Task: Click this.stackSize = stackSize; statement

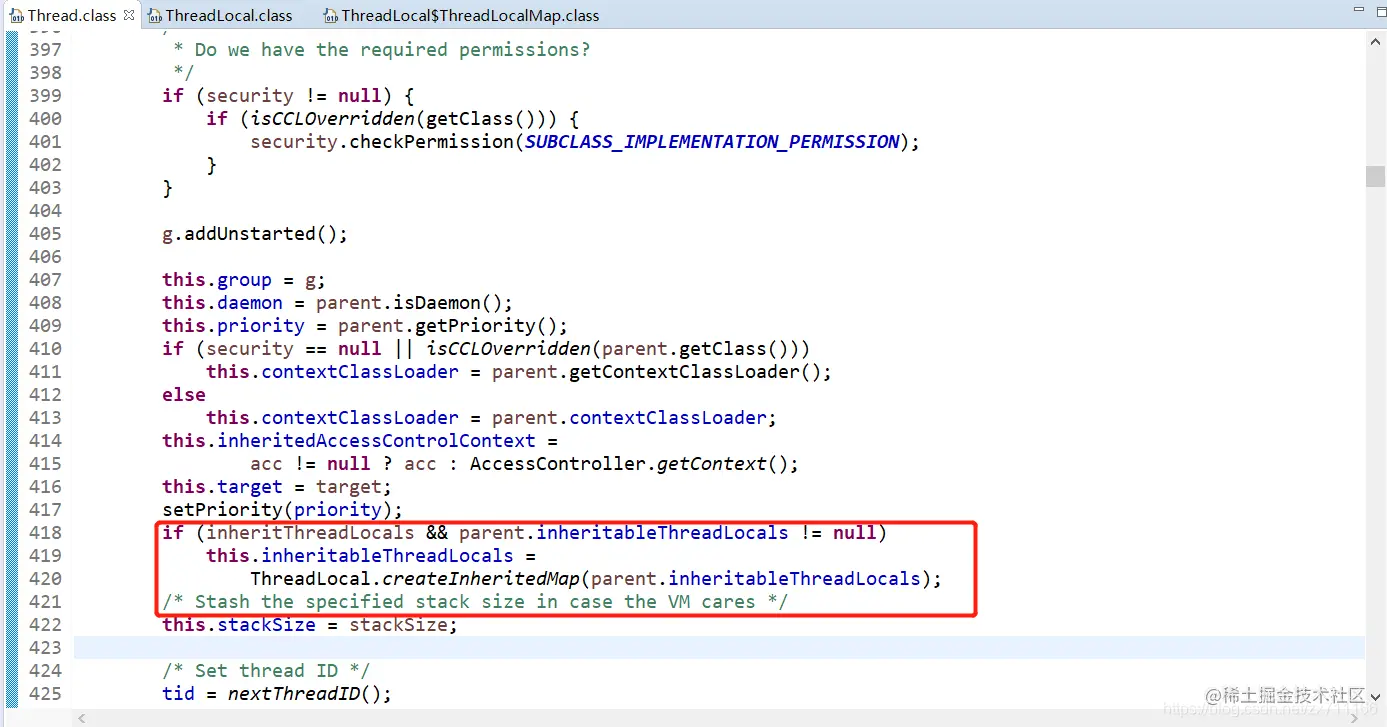Action: tap(310, 625)
